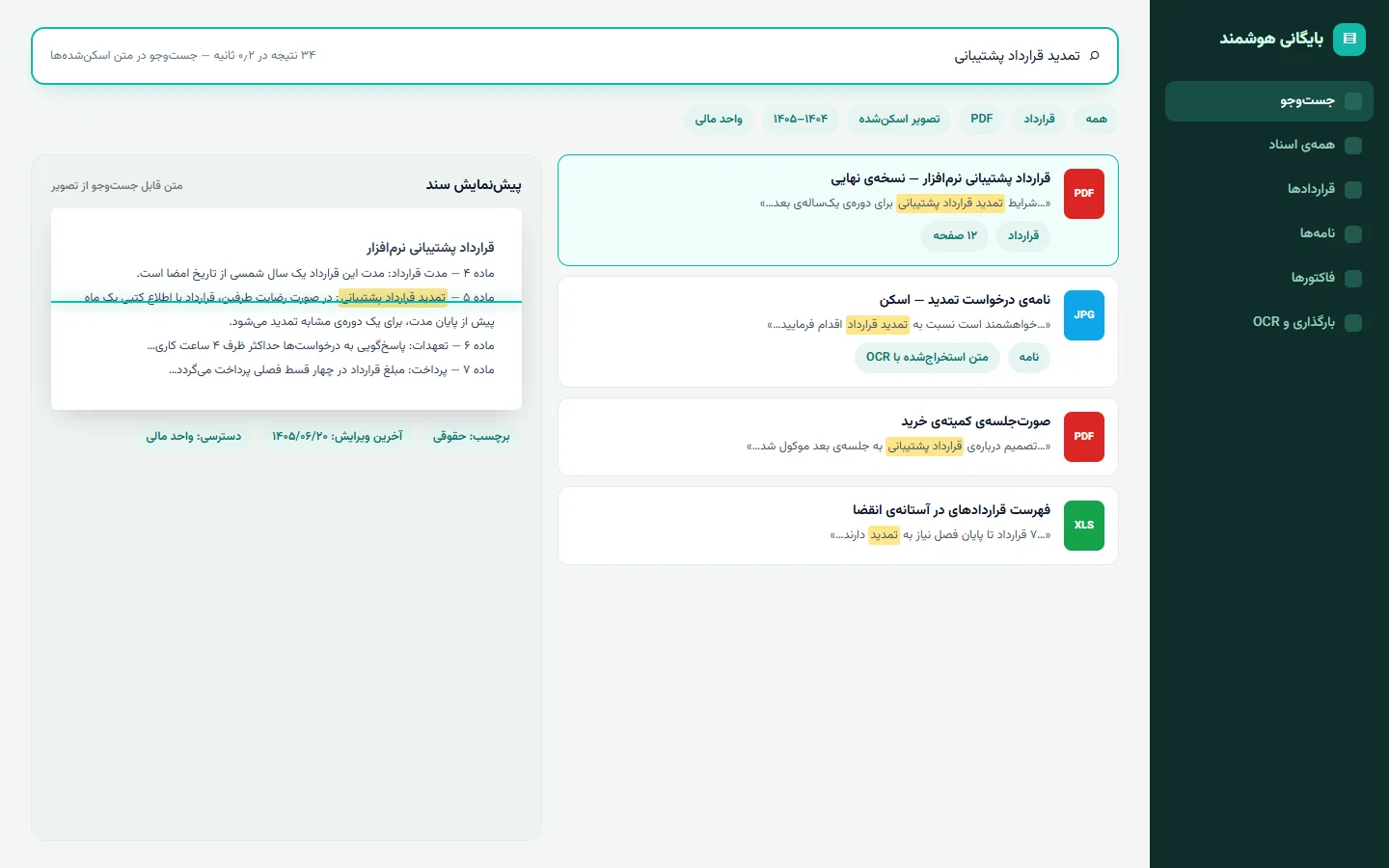Go to the جست‌وجو sidebar item
This screenshot has width=1389, height=868.
click(1269, 101)
